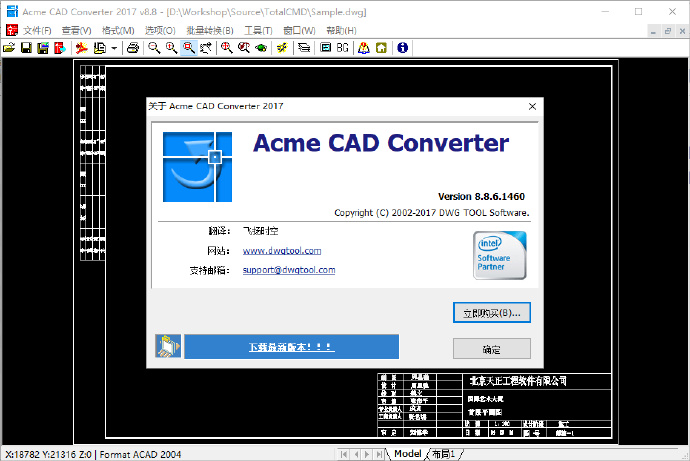Open the 文件(F) menu
Screen dimensions: 690x461
coord(37,30)
